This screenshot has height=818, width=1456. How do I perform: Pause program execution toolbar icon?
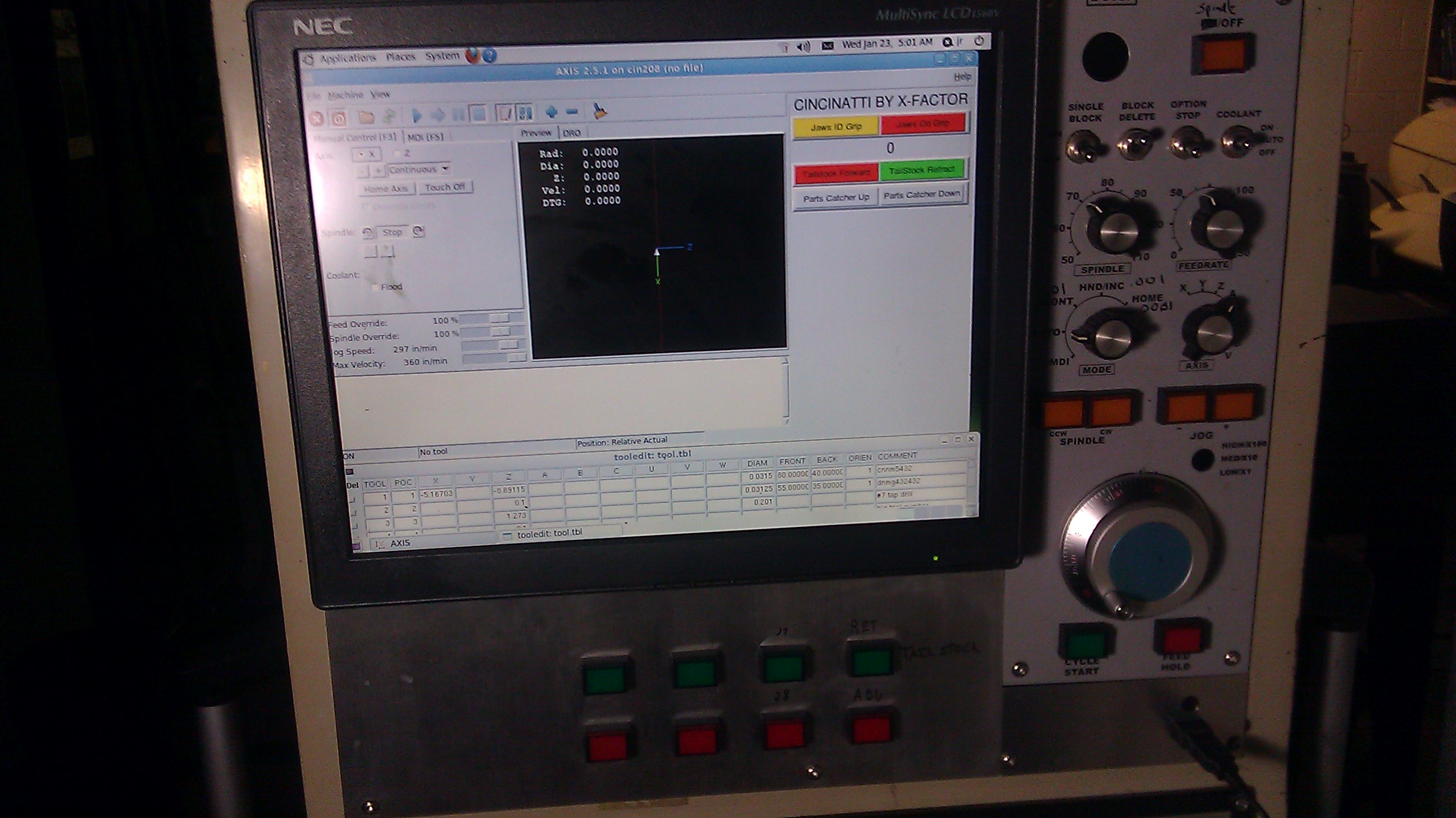[x=458, y=115]
